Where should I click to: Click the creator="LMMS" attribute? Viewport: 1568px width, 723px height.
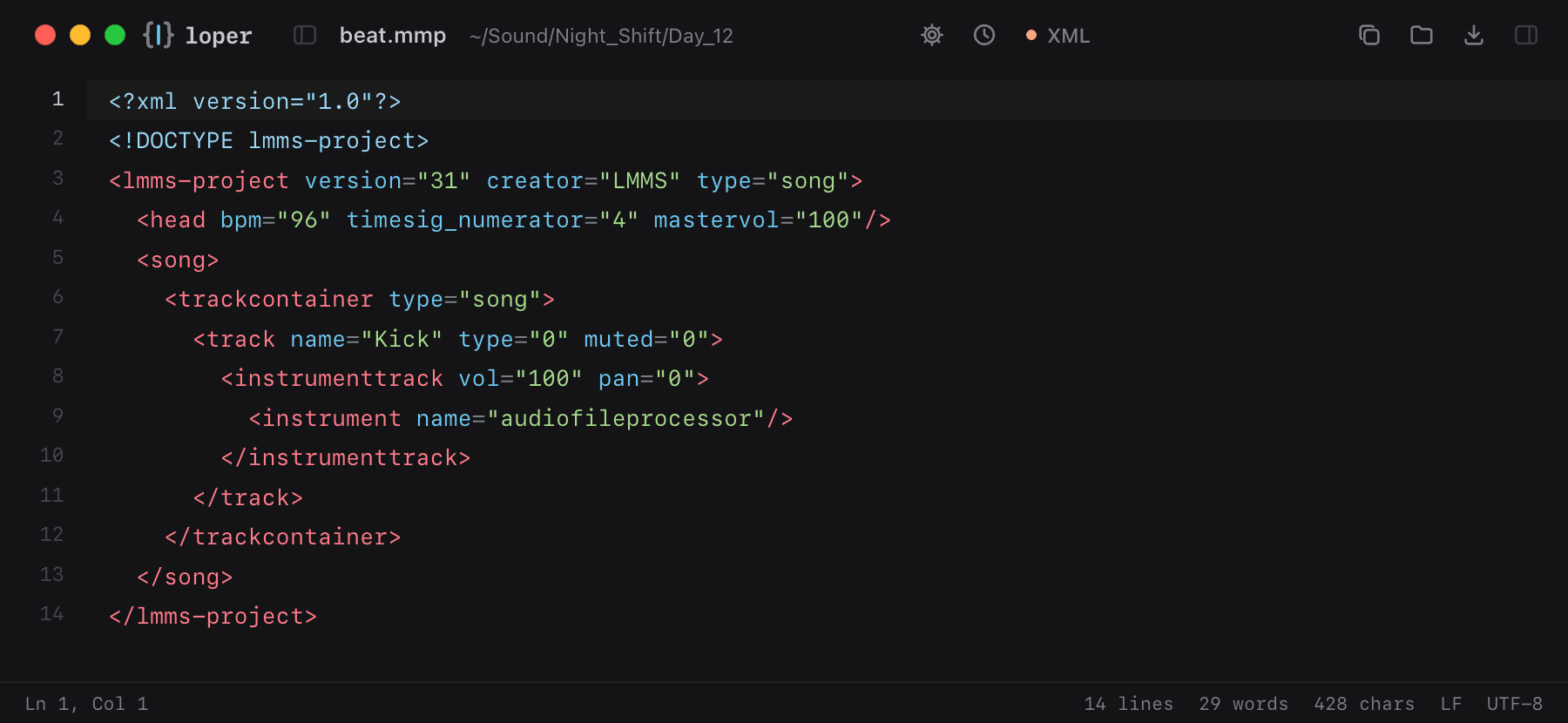(x=584, y=180)
